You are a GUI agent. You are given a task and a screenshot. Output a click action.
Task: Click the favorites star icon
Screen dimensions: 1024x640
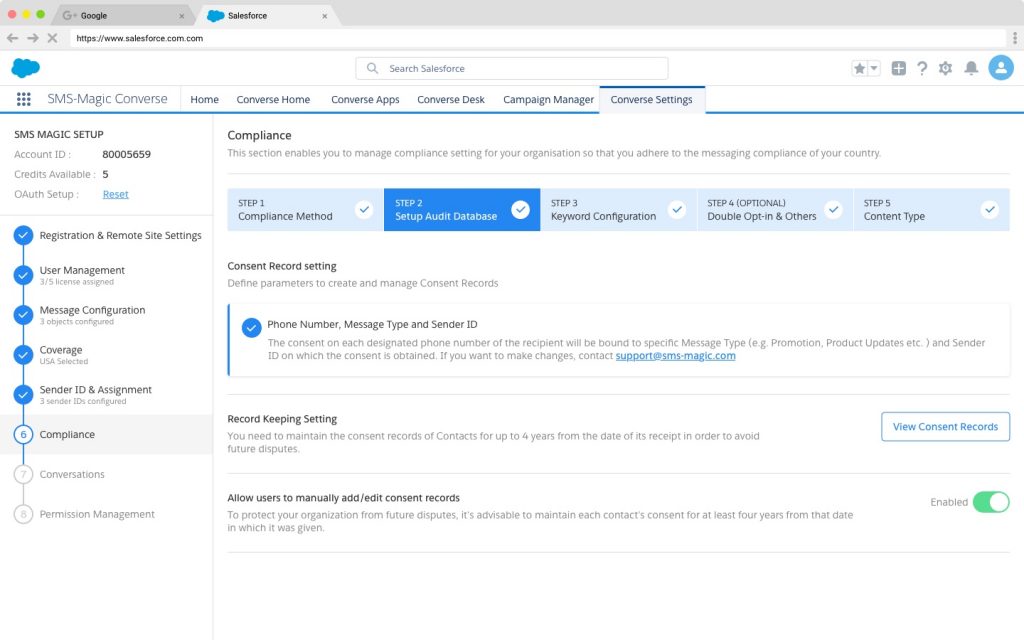859,68
